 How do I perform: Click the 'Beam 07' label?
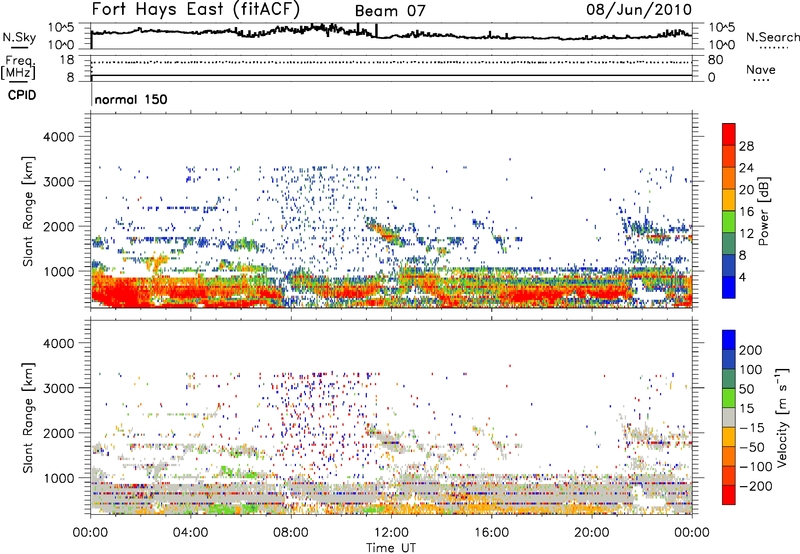[x=390, y=11]
